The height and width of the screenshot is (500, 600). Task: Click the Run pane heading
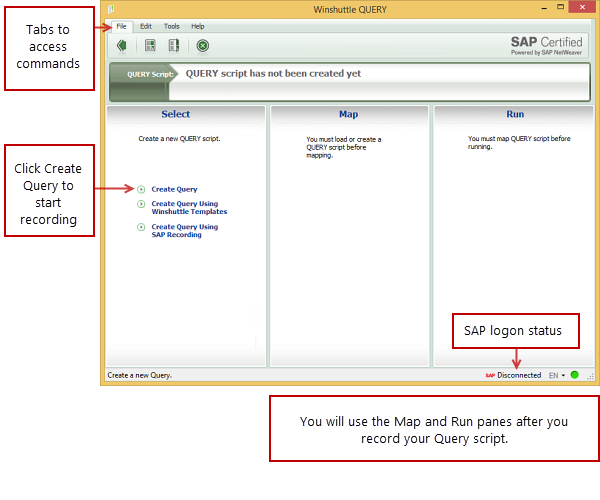(x=515, y=114)
